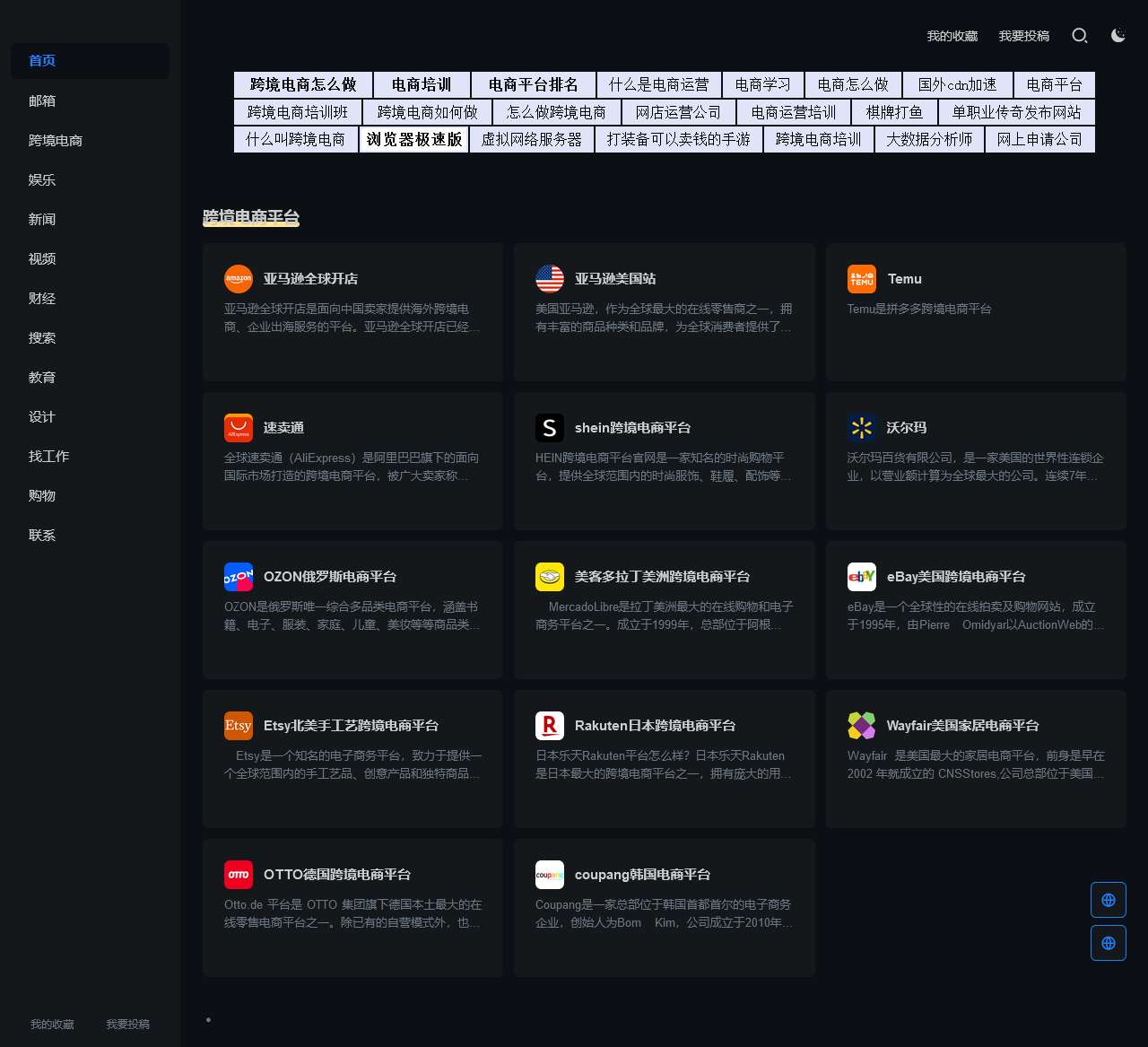1148x1047 pixels.
Task: Click the 棋牌打鱼 tag
Action: point(894,112)
